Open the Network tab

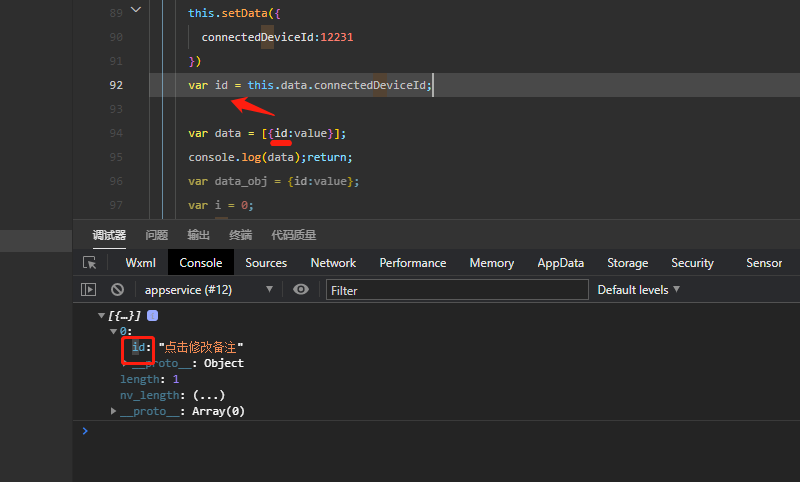point(333,263)
